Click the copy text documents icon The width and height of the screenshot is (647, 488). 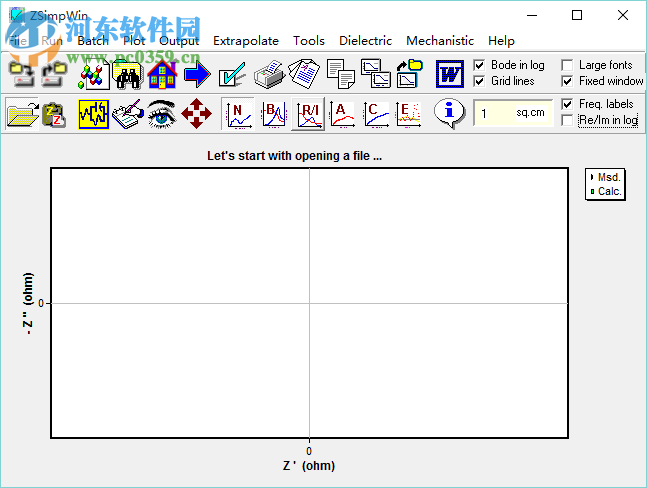(340, 74)
